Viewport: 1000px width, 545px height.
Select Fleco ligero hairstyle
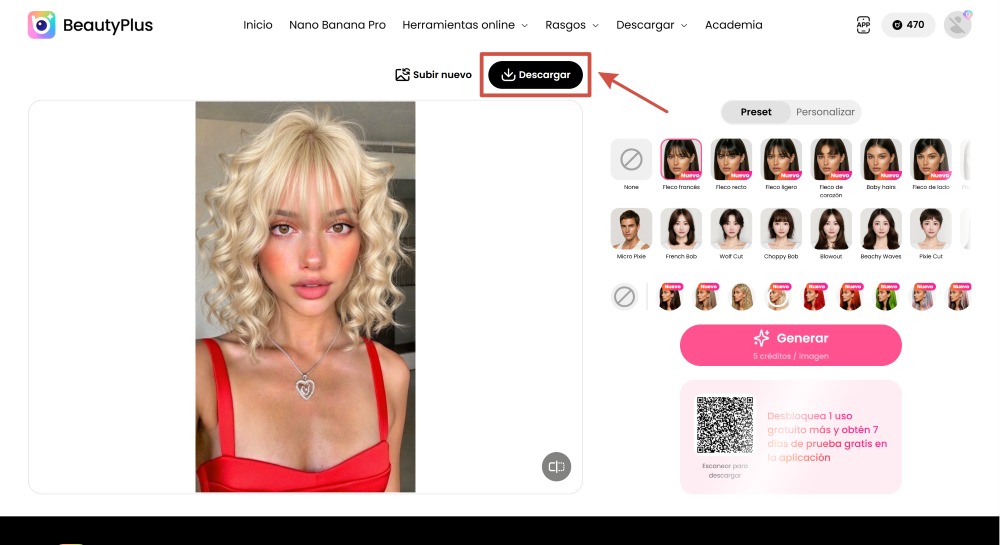[x=781, y=159]
